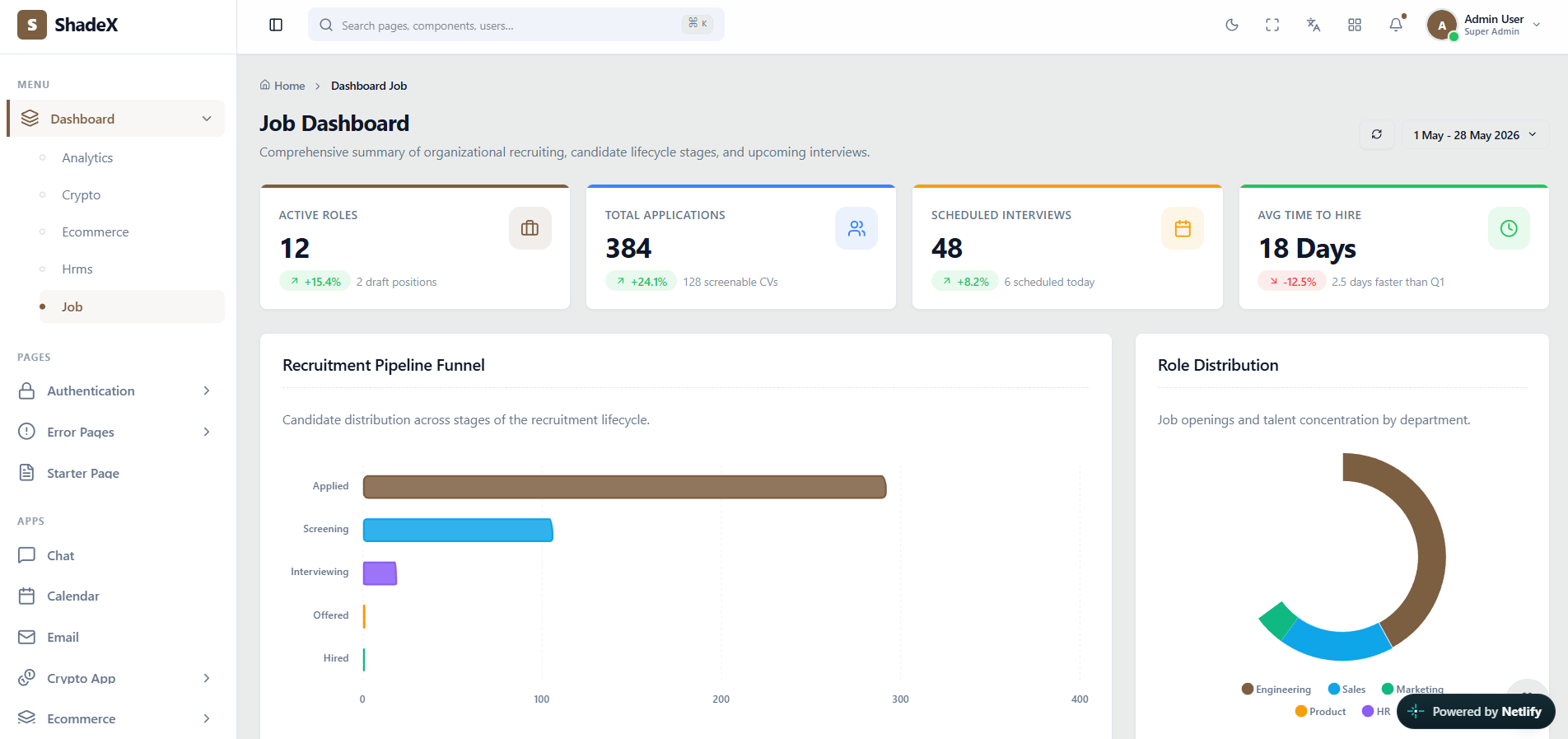The image size is (1568, 739).
Task: Open Analytics dashboard in sidebar
Action: [87, 157]
